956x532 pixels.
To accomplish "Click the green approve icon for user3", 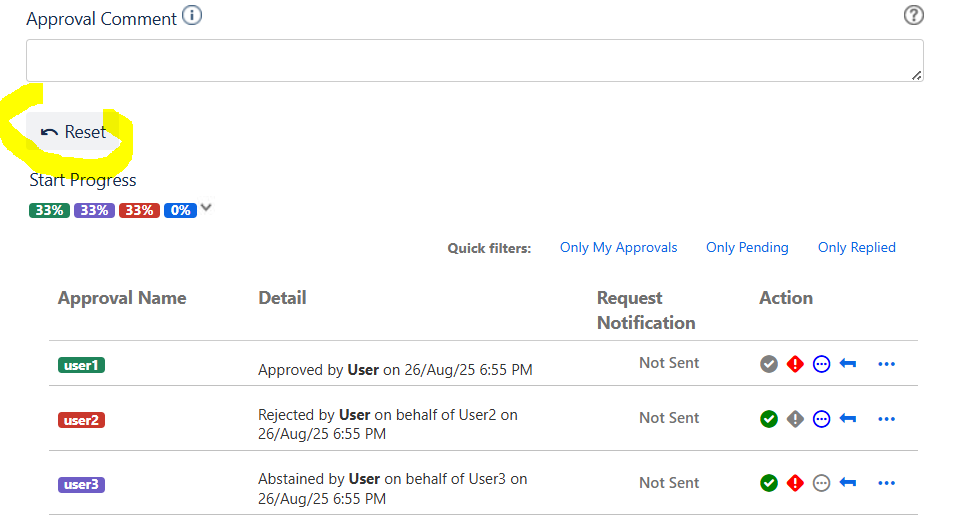I will pos(769,483).
